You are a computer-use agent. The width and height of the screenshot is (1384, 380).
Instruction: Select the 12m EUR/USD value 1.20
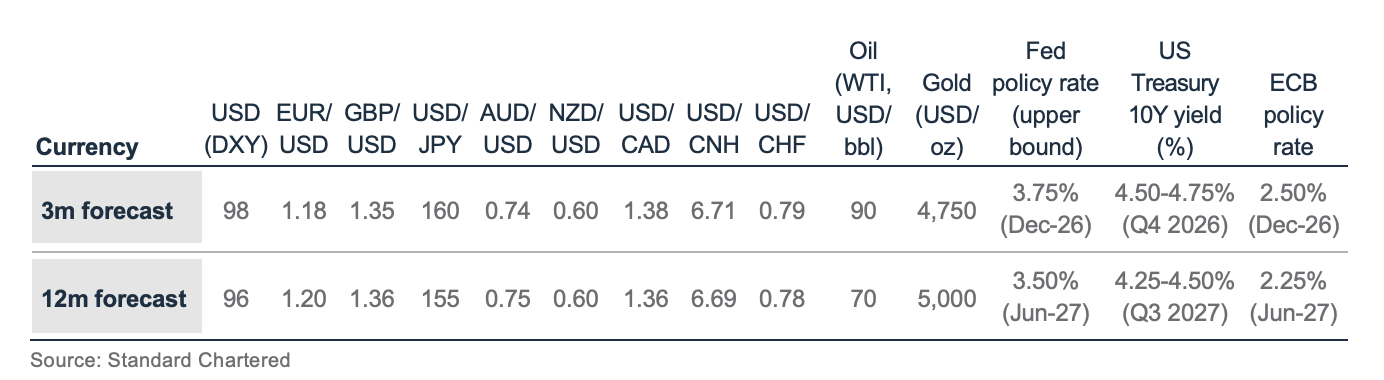pos(303,298)
